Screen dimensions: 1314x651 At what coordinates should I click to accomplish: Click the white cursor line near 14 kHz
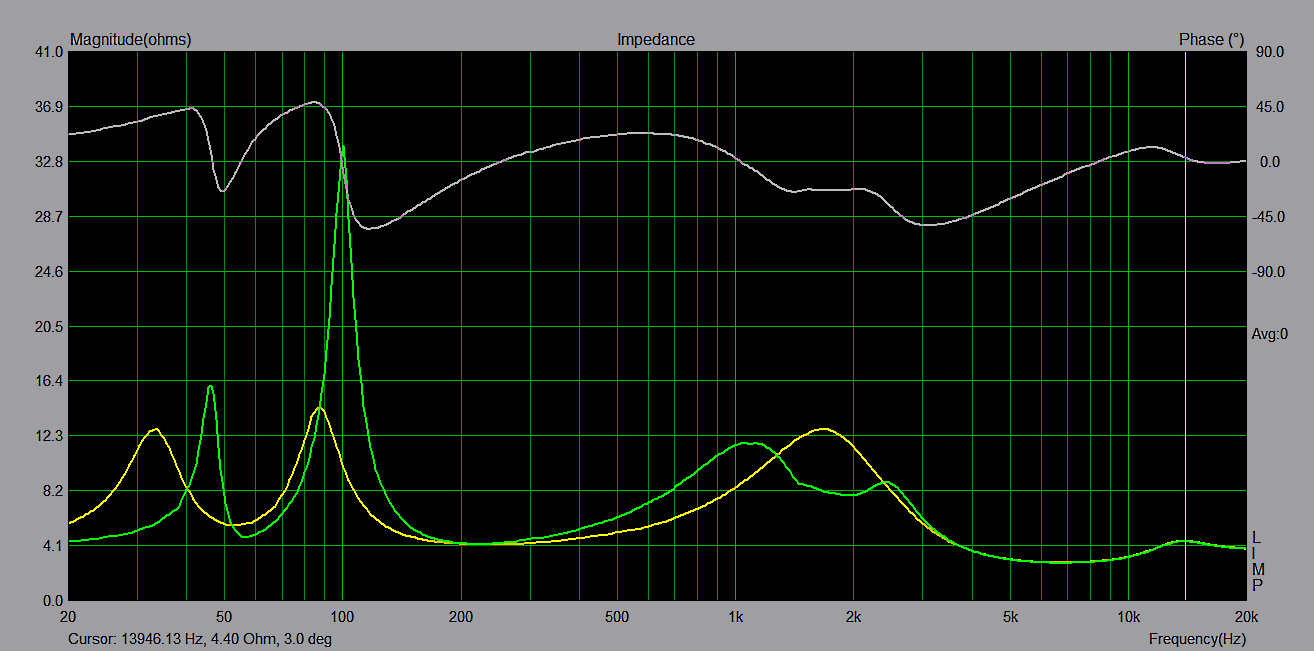click(x=1186, y=325)
